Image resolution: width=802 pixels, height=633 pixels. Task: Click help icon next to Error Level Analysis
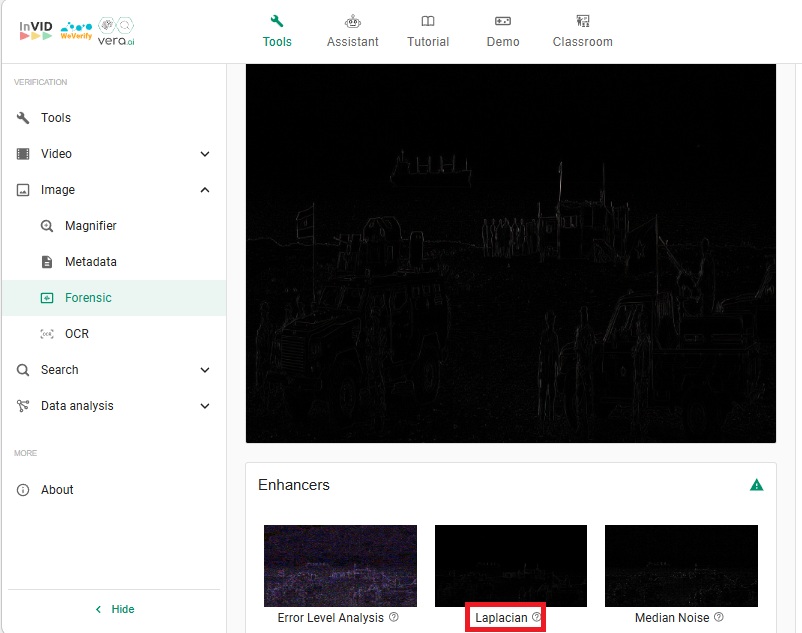point(394,618)
